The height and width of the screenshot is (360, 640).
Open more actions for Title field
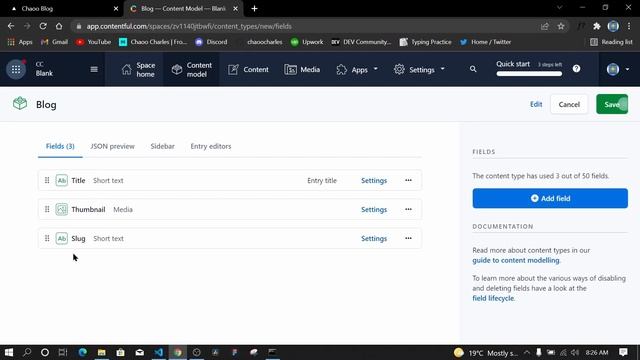point(408,180)
